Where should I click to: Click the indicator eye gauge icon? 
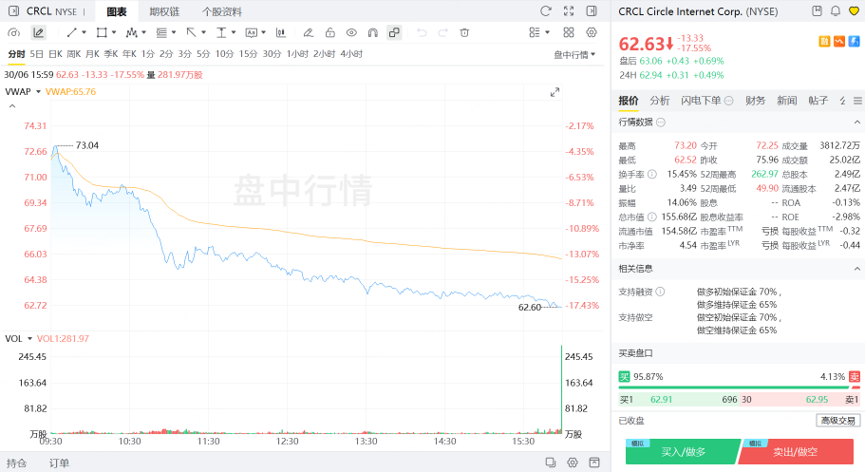(x=14, y=33)
